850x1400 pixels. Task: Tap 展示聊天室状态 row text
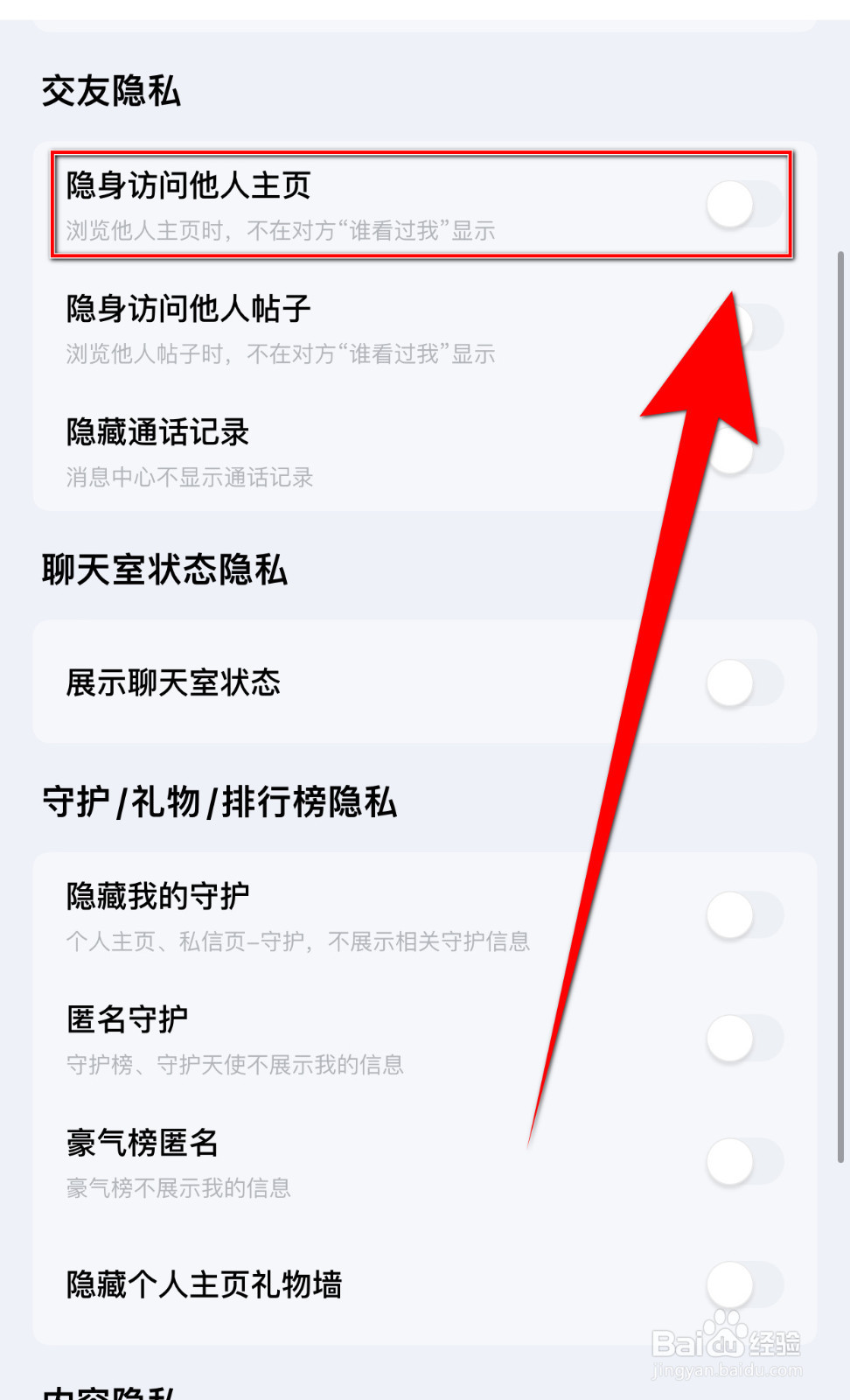173,682
